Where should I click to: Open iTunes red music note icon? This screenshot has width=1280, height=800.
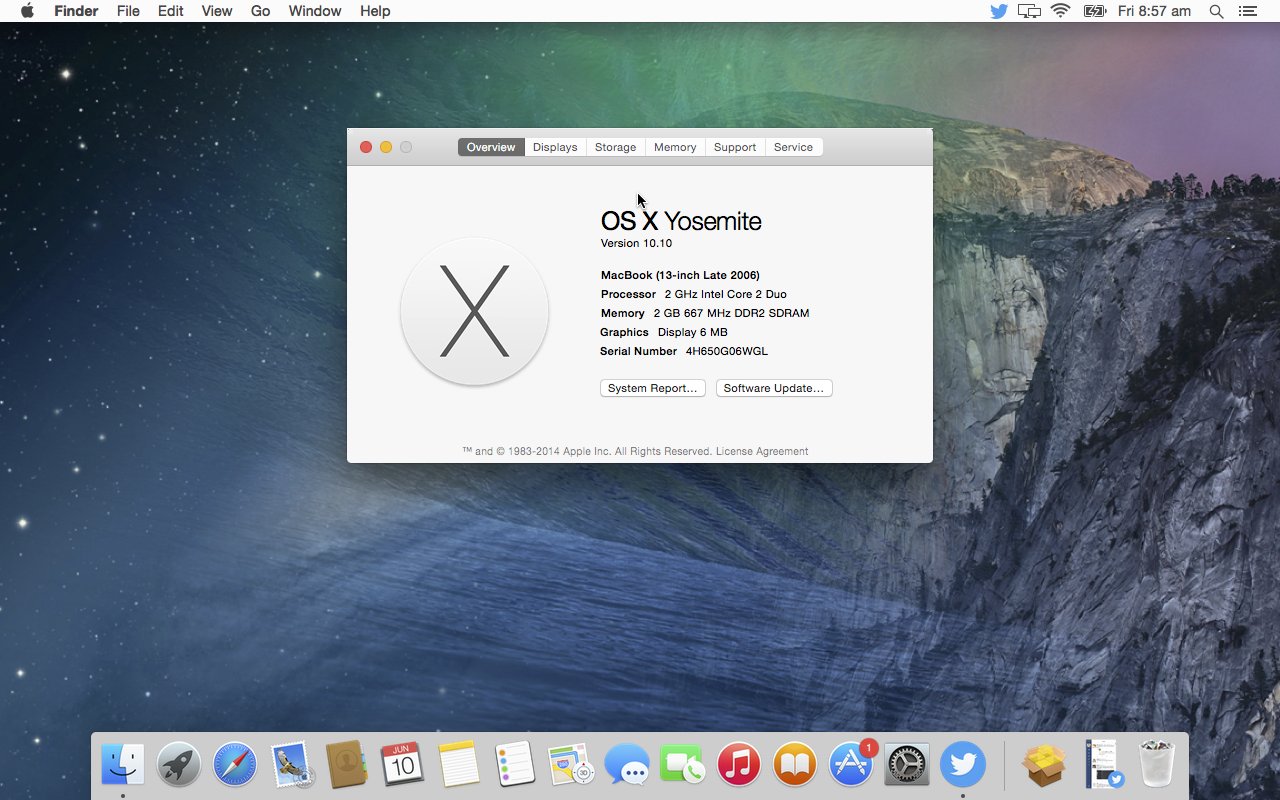(739, 765)
